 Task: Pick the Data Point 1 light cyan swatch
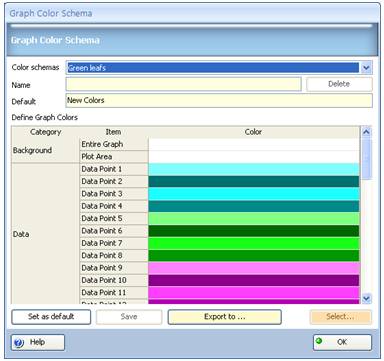pyautogui.click(x=254, y=169)
